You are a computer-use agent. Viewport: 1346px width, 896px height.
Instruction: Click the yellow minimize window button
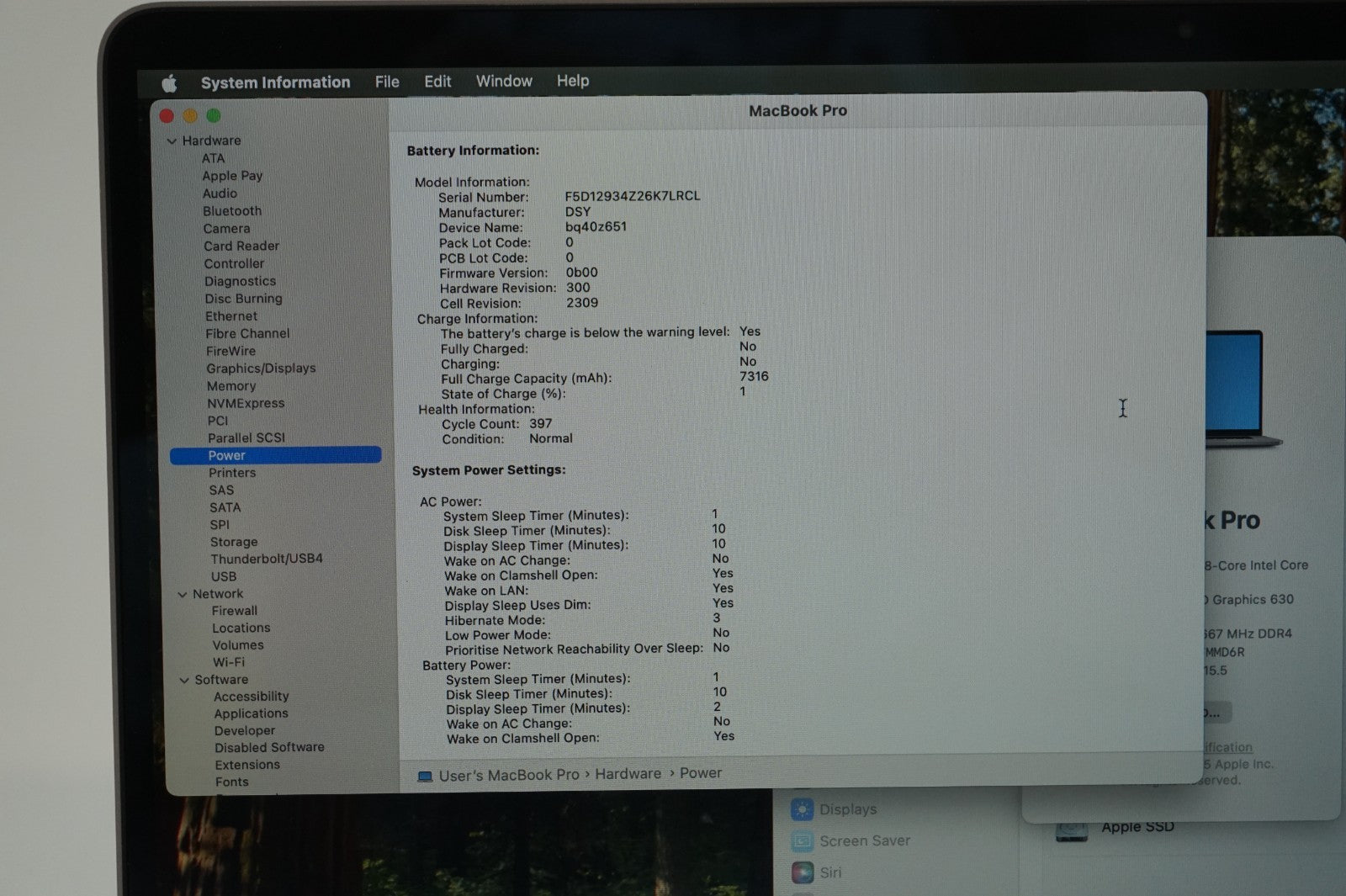[190, 116]
